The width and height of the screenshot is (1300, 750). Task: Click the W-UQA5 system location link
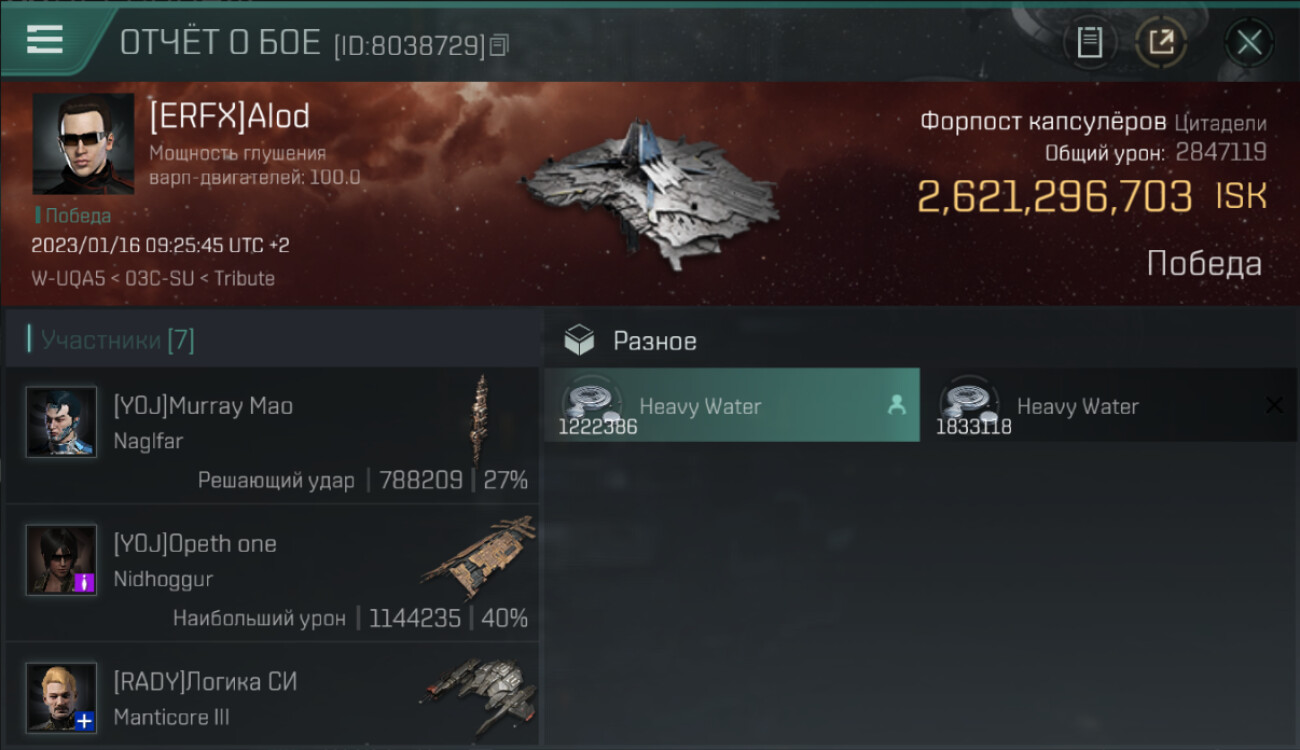pos(68,279)
